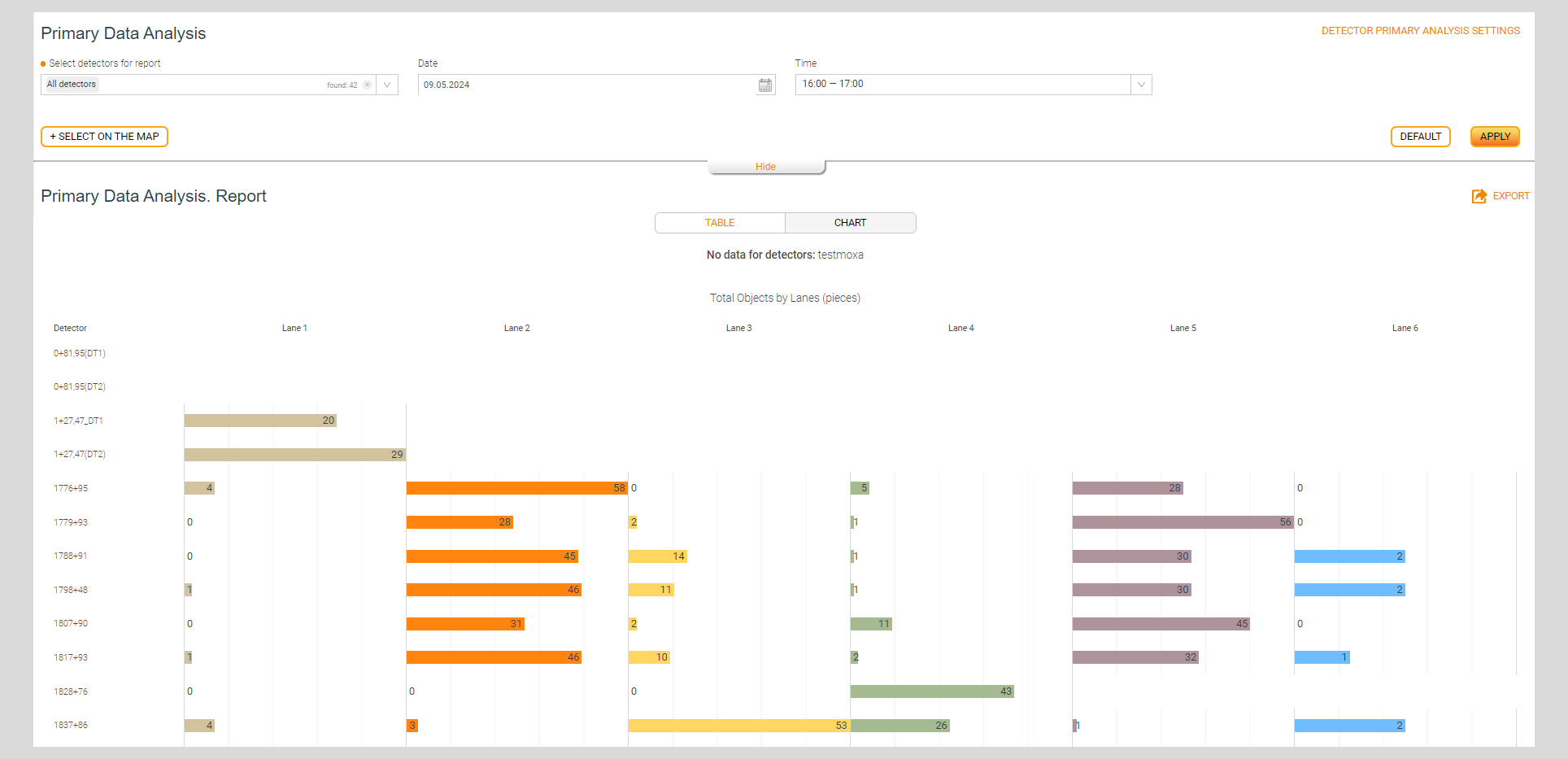Viewport: 1568px width, 759px height.
Task: Click the tan Lane 1 bar valued 20
Action: (x=260, y=421)
